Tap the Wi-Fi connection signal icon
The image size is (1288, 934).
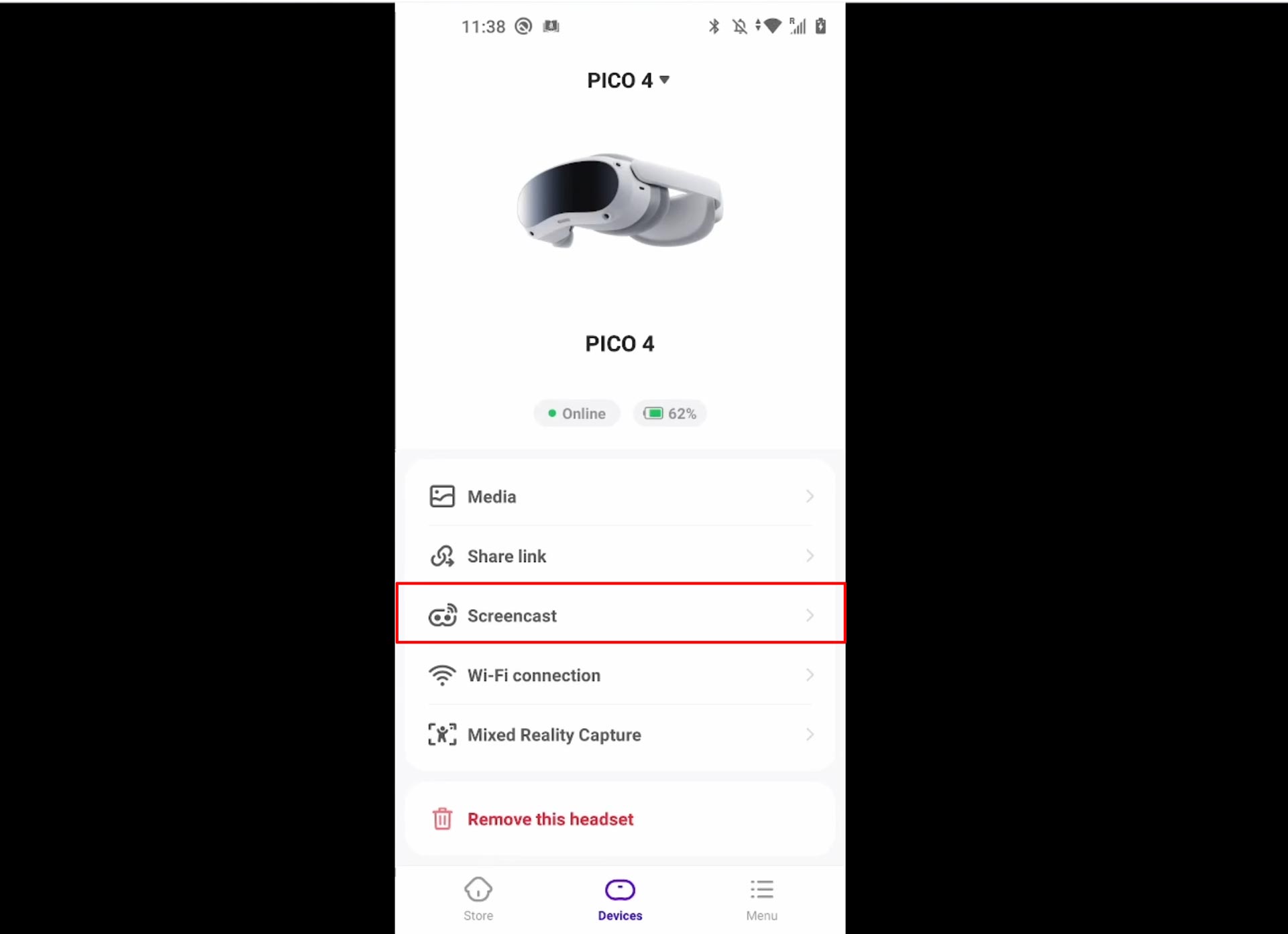click(442, 675)
